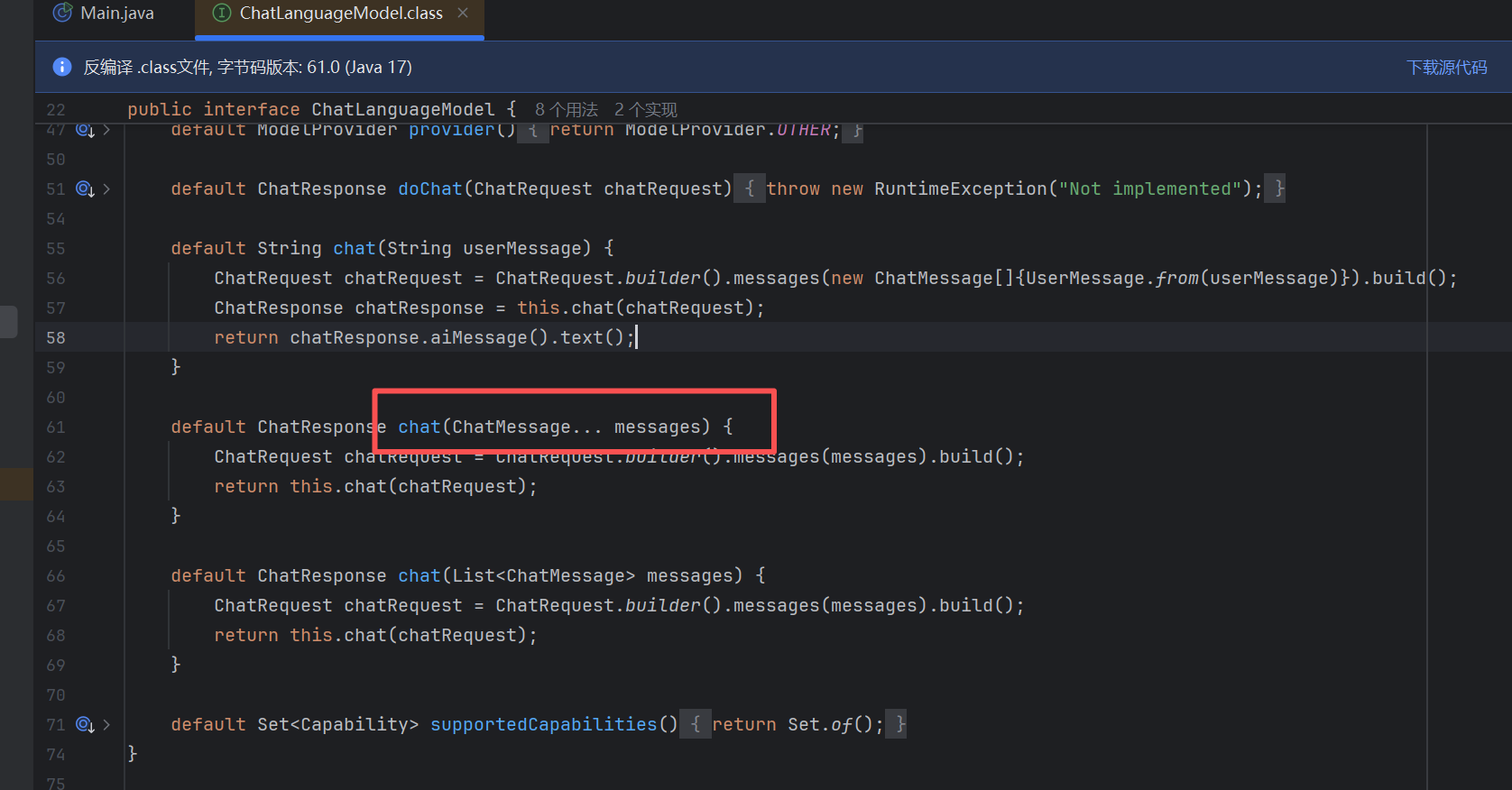The width and height of the screenshot is (1512, 790).
Task: Click ModelProvider.OTHER constant on line 47
Action: [x=728, y=130]
